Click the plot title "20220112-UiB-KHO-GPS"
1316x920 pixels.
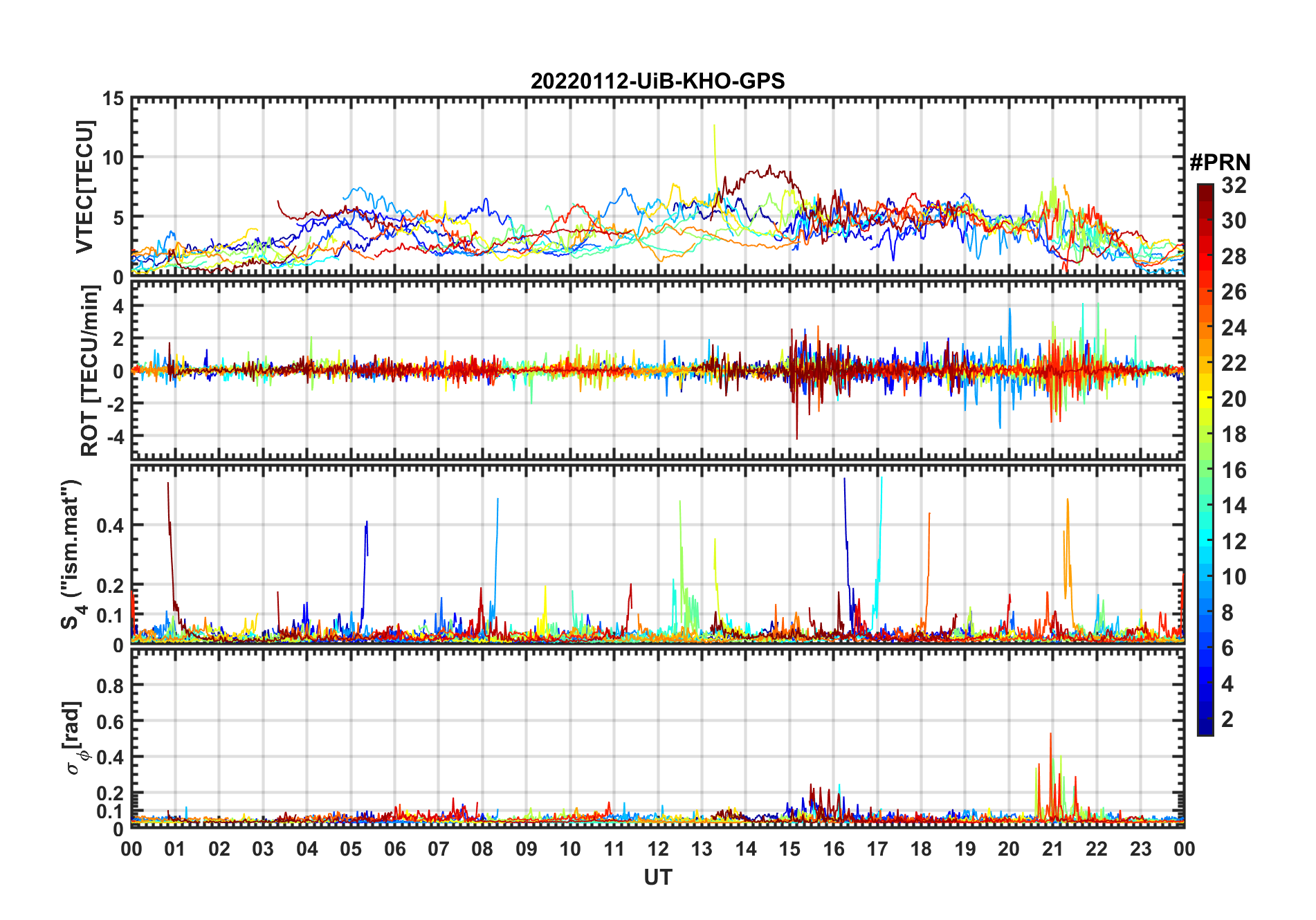[x=657, y=81]
